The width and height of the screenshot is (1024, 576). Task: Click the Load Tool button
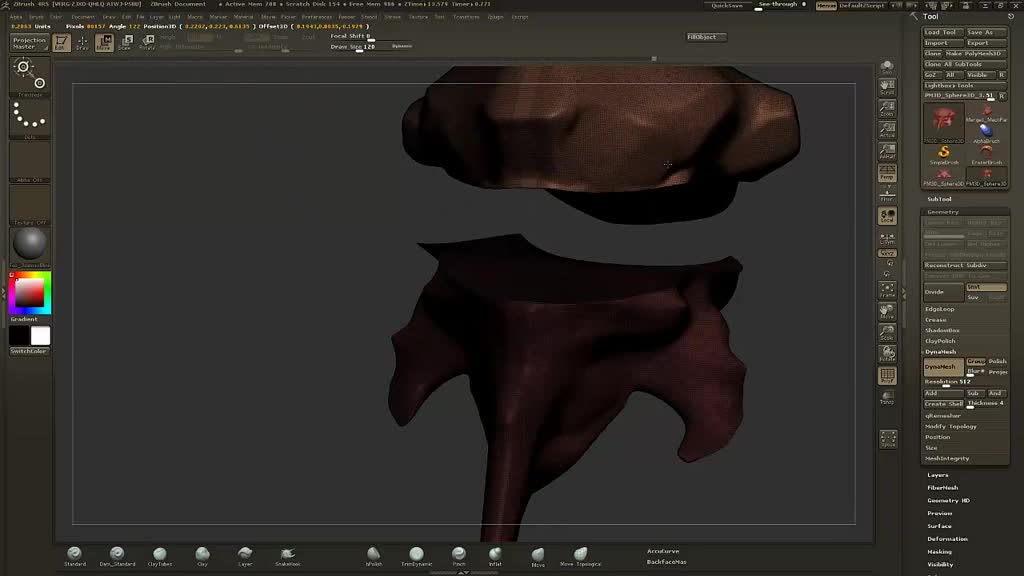[x=942, y=32]
